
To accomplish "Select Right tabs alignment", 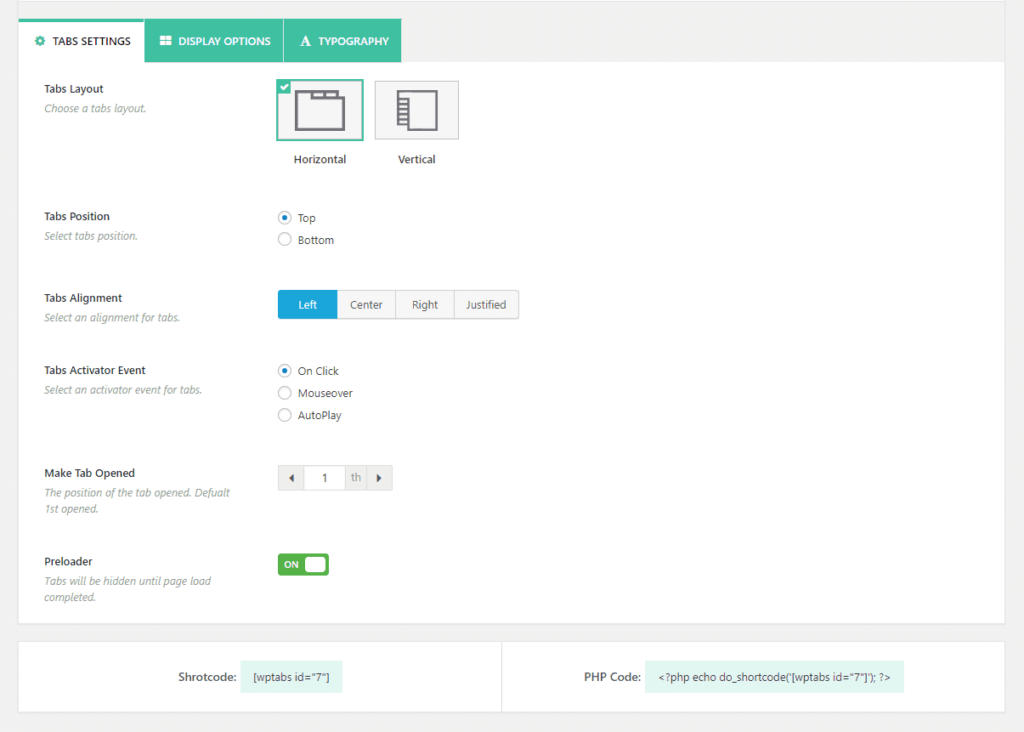I will [424, 304].
